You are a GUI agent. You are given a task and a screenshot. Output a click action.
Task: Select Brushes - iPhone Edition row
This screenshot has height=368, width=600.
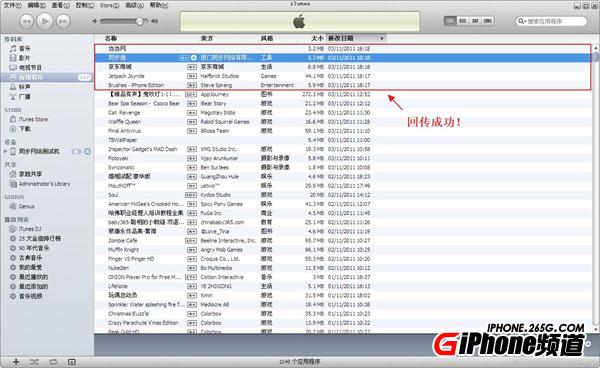[x=343, y=85]
